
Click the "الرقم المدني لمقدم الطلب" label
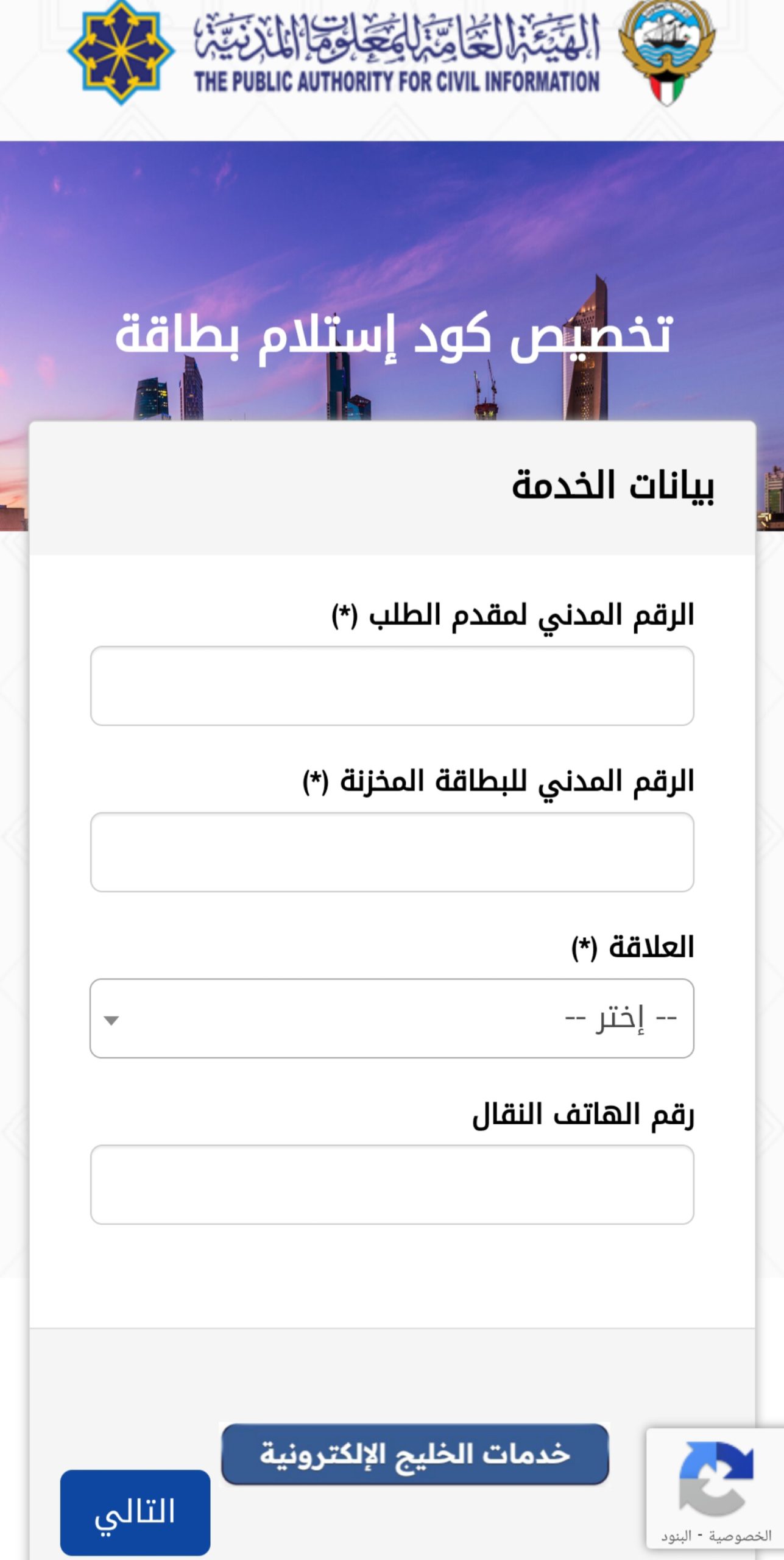tap(512, 615)
